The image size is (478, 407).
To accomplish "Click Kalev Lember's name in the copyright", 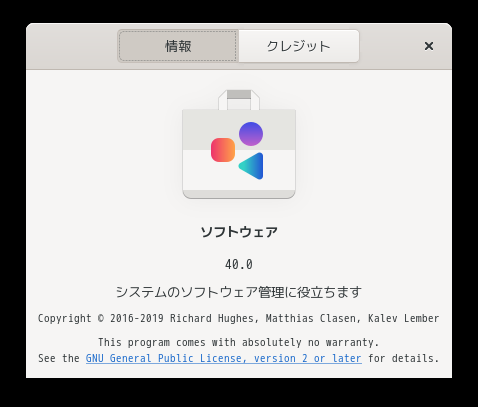I will pyautogui.click(x=404, y=318).
